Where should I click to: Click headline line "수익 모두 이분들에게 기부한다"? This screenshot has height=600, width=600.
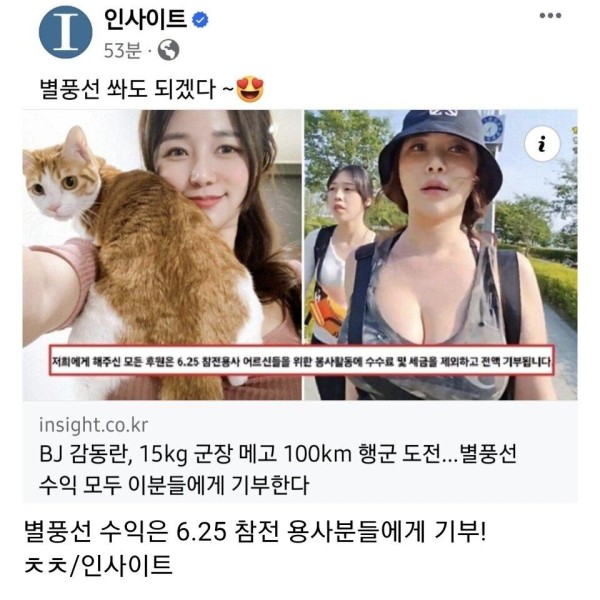(174, 485)
